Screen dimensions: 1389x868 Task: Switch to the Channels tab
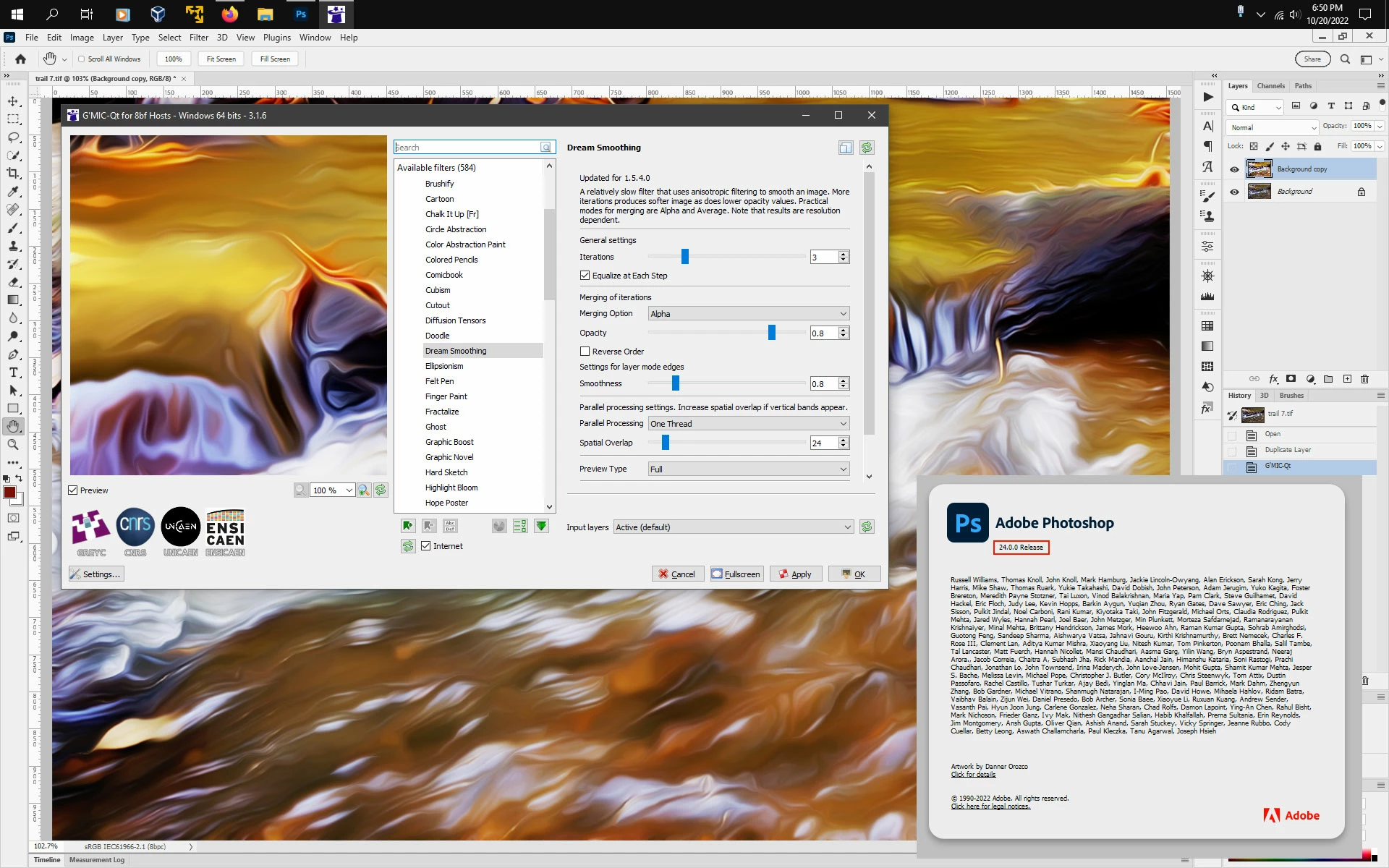(1270, 86)
